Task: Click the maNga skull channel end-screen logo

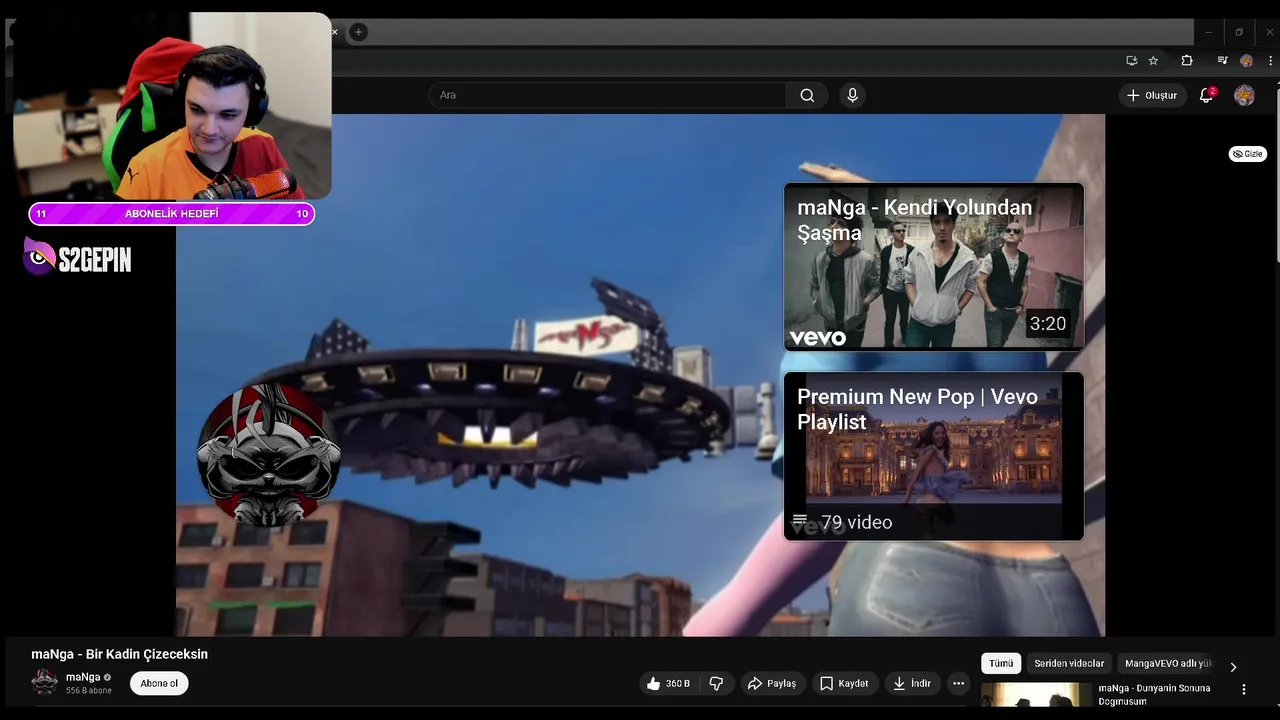Action: pyautogui.click(x=269, y=455)
